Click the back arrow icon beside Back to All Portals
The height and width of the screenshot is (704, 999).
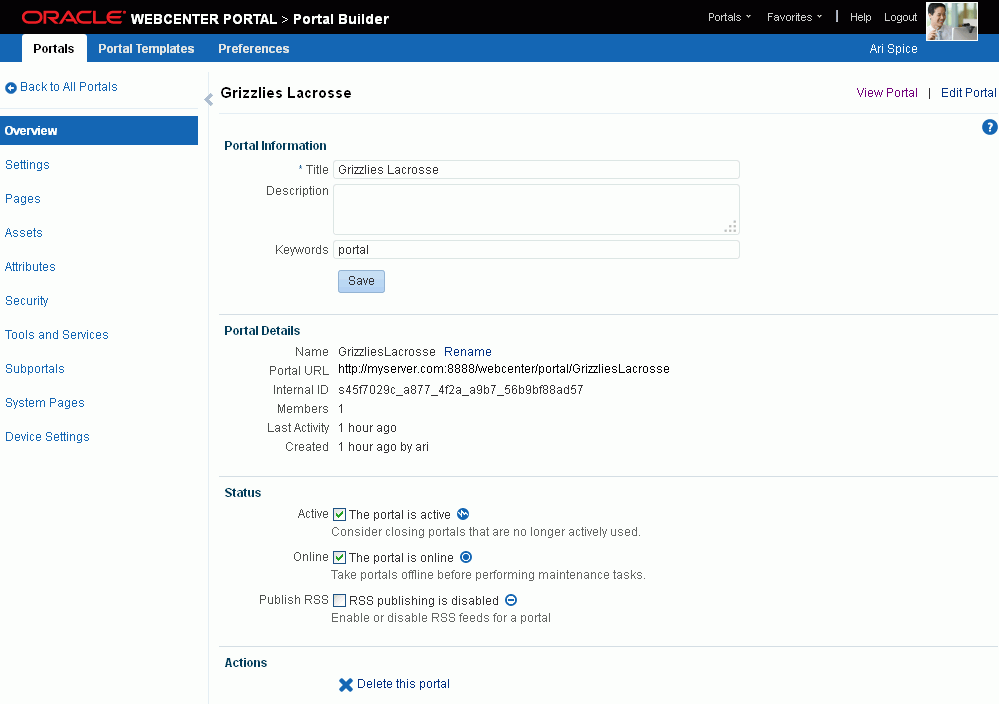click(x=11, y=88)
